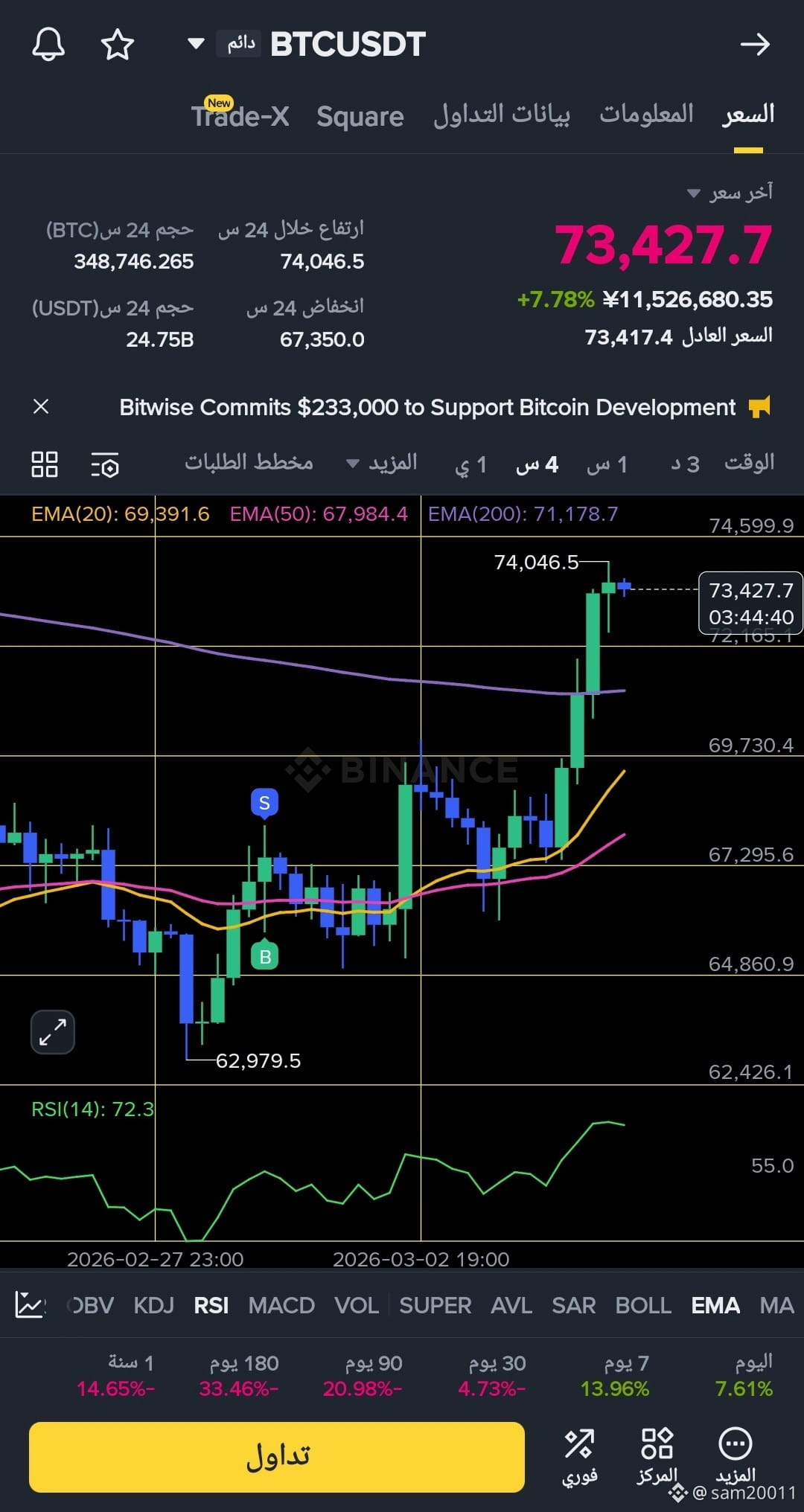Tap the EMA(20) value label
This screenshot has height=1512, width=804.
point(121,513)
